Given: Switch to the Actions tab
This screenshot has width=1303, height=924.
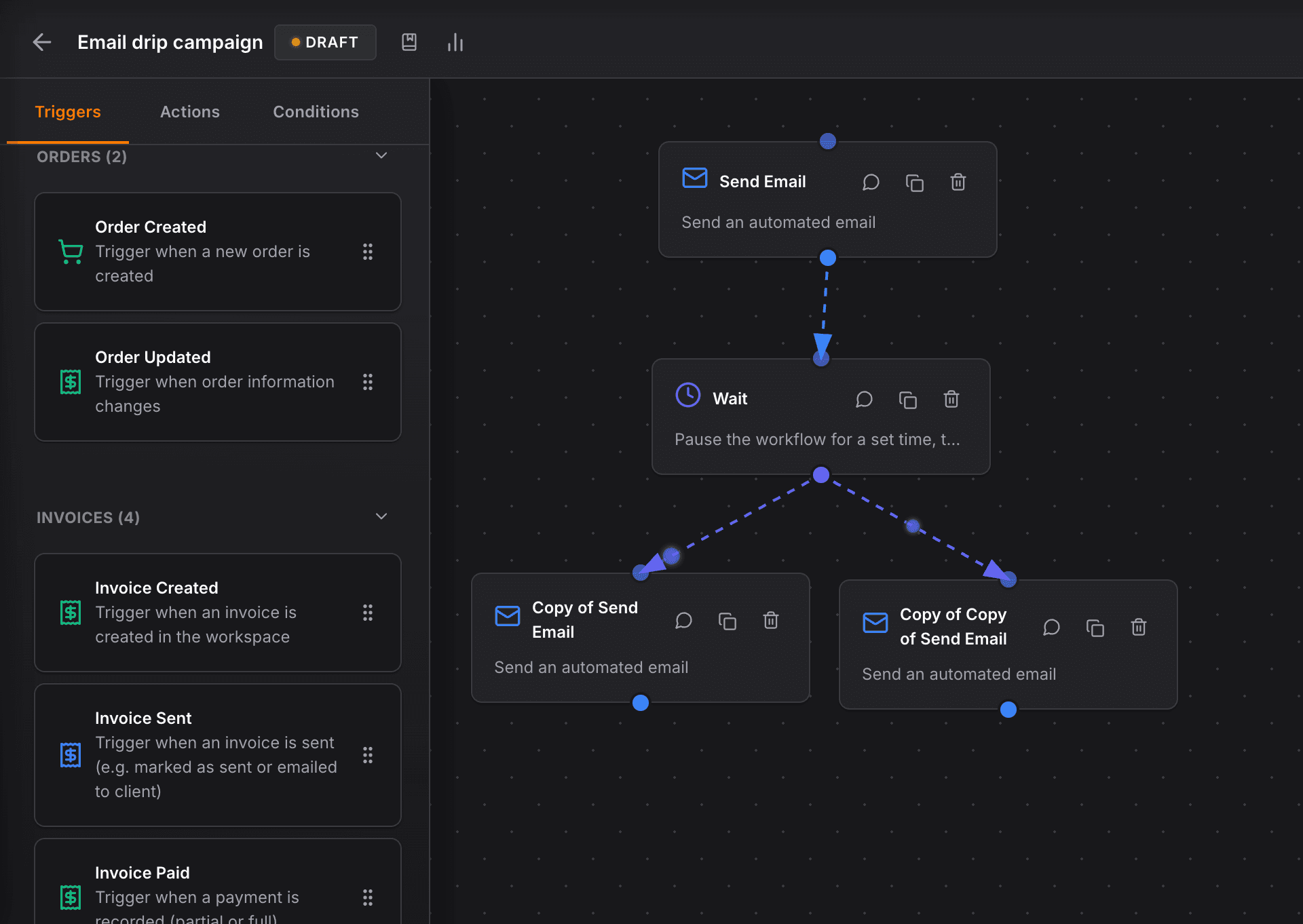Looking at the screenshot, I should [190, 112].
